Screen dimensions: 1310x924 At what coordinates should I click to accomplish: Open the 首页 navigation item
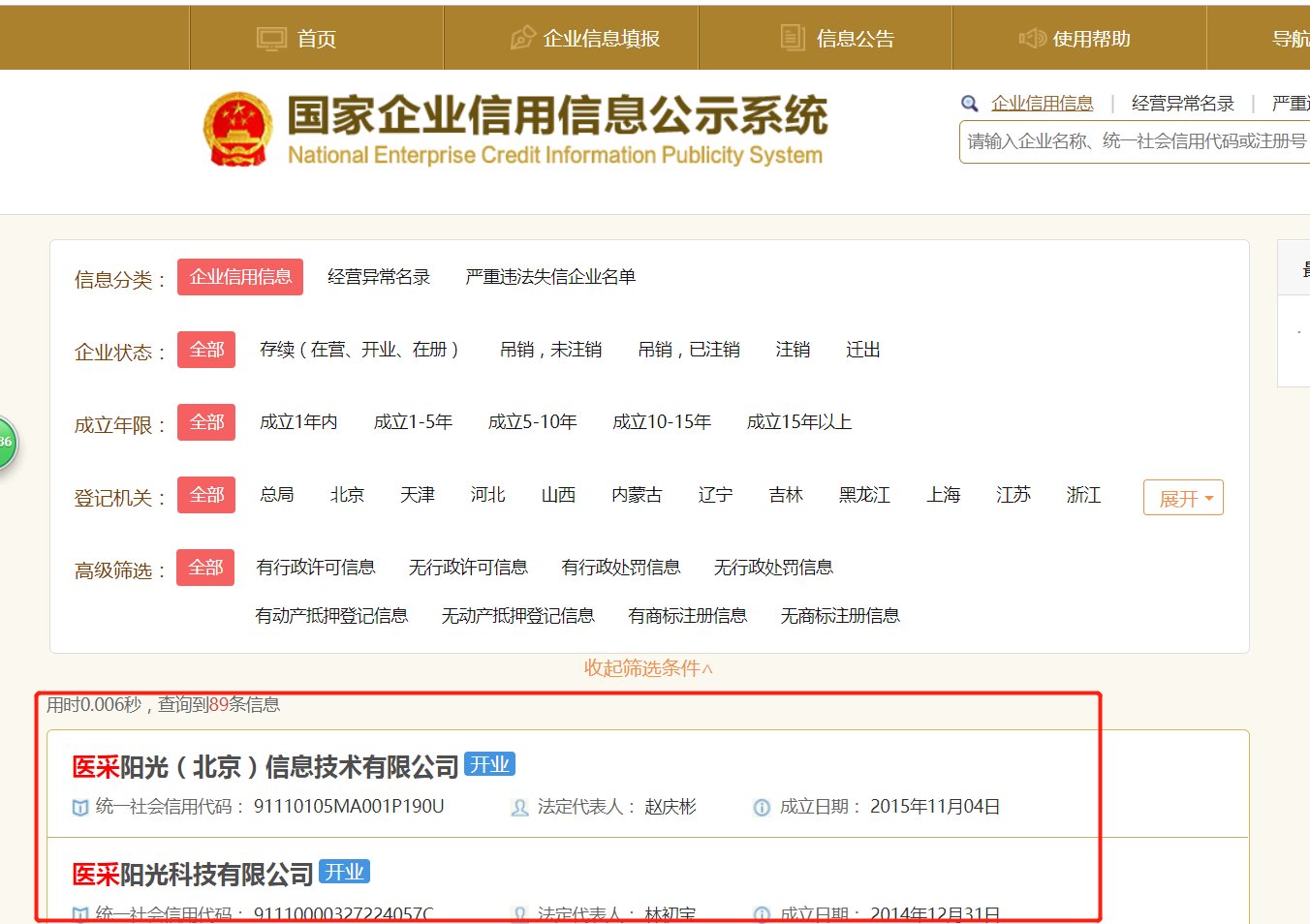click(x=317, y=38)
